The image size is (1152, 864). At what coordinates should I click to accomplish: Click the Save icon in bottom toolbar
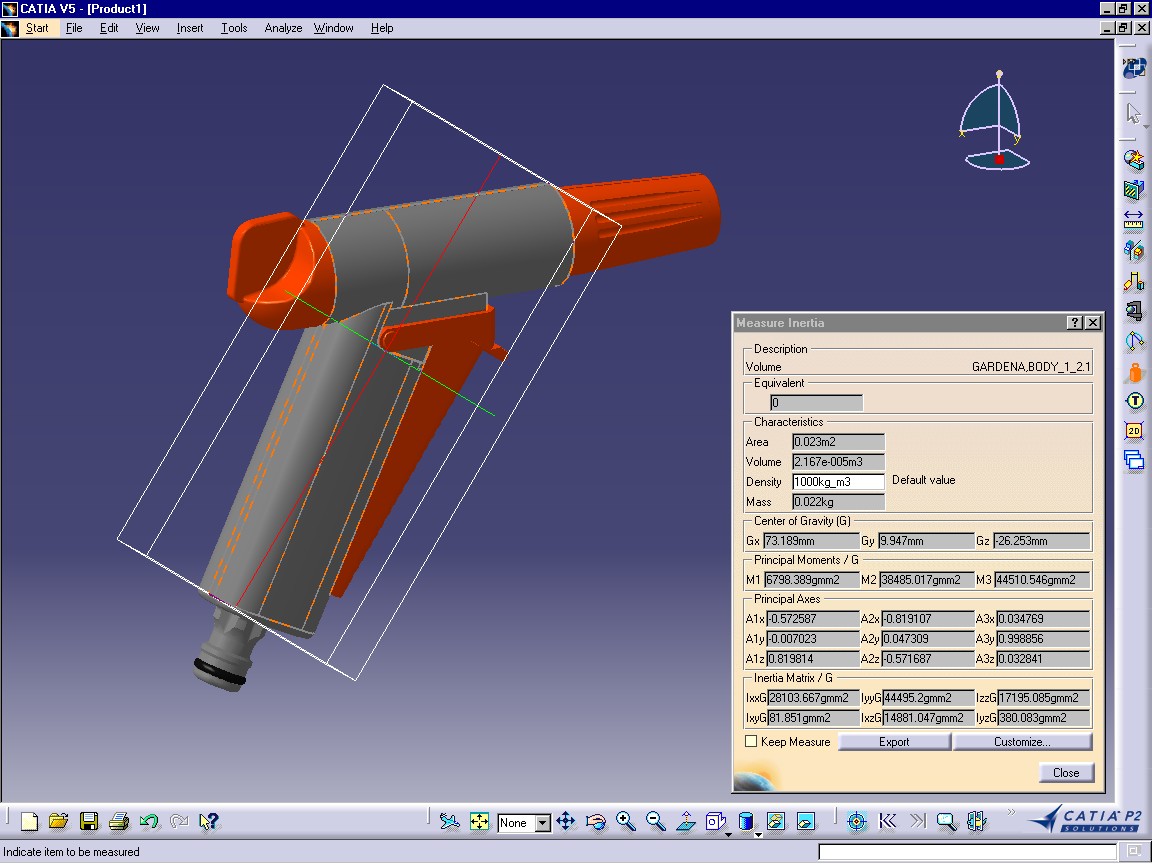pos(89,822)
